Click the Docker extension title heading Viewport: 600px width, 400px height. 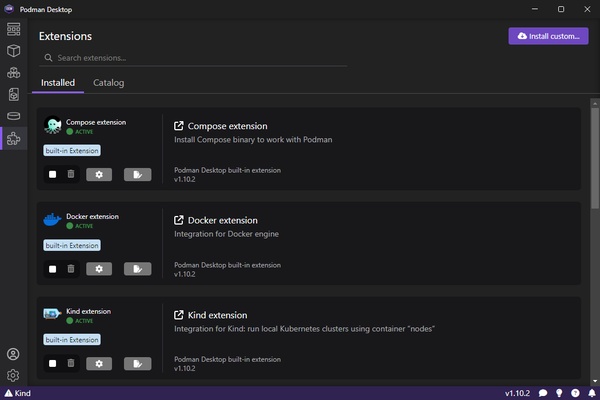tap(223, 220)
